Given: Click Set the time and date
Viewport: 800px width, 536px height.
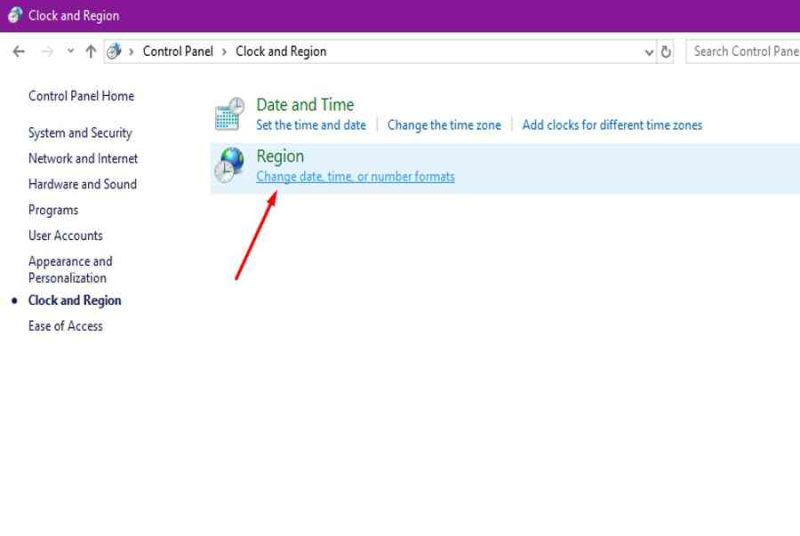Looking at the screenshot, I should point(311,125).
